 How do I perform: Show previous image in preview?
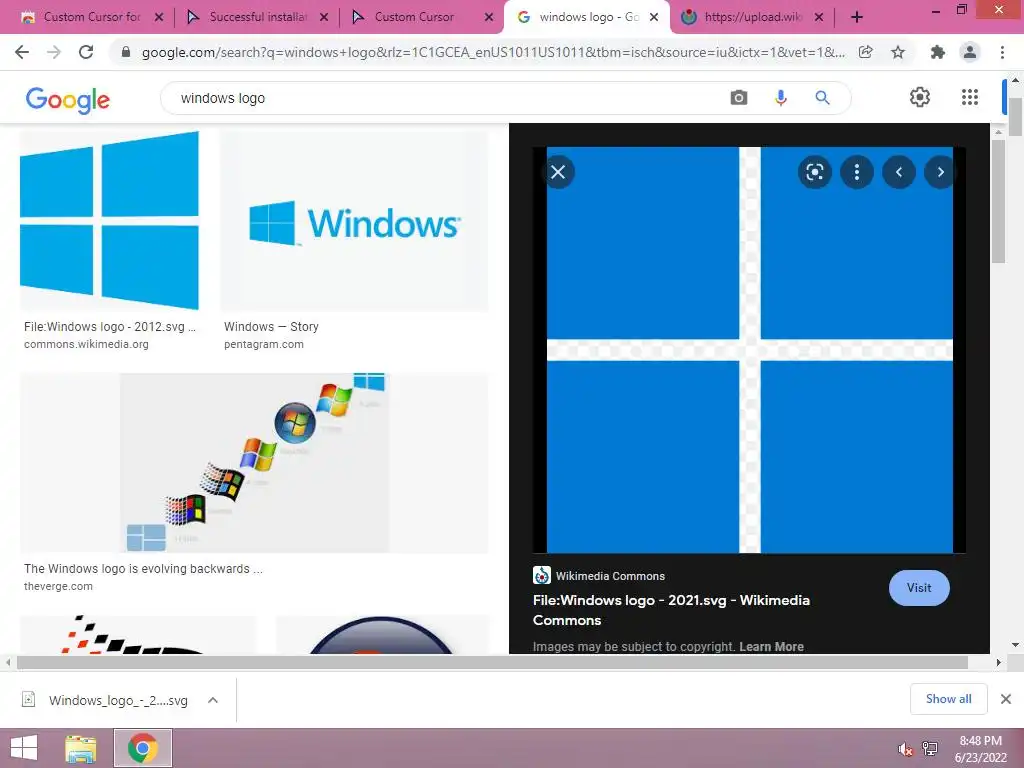pyautogui.click(x=899, y=172)
